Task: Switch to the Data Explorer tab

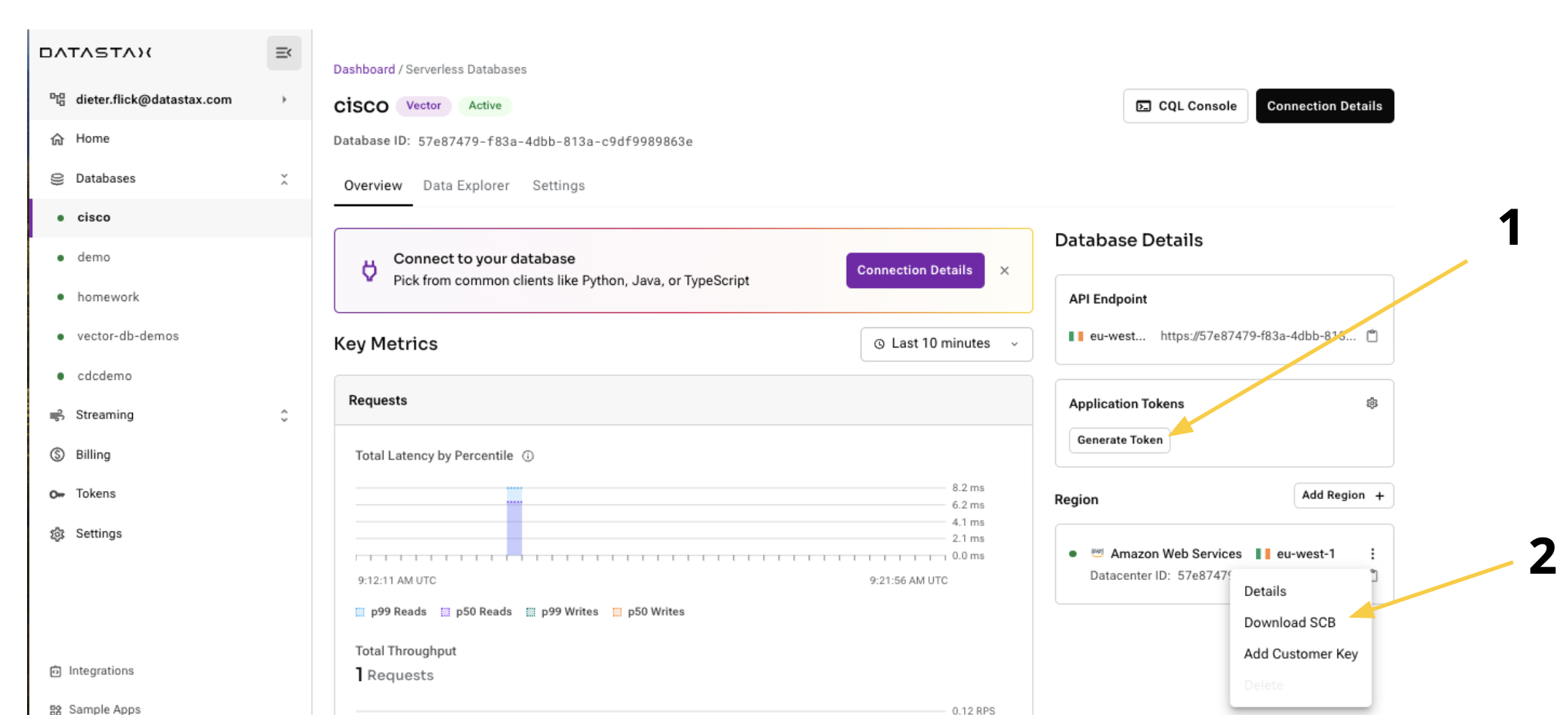Action: click(x=467, y=186)
